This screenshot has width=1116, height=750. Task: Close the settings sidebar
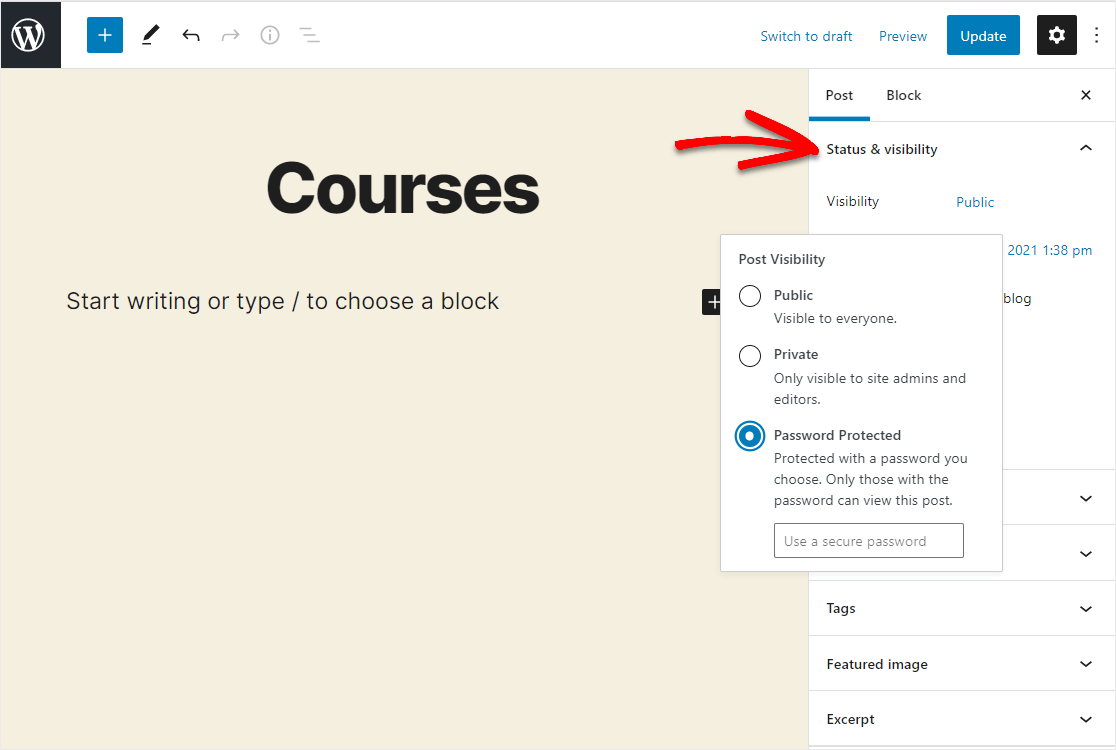pyautogui.click(x=1085, y=95)
